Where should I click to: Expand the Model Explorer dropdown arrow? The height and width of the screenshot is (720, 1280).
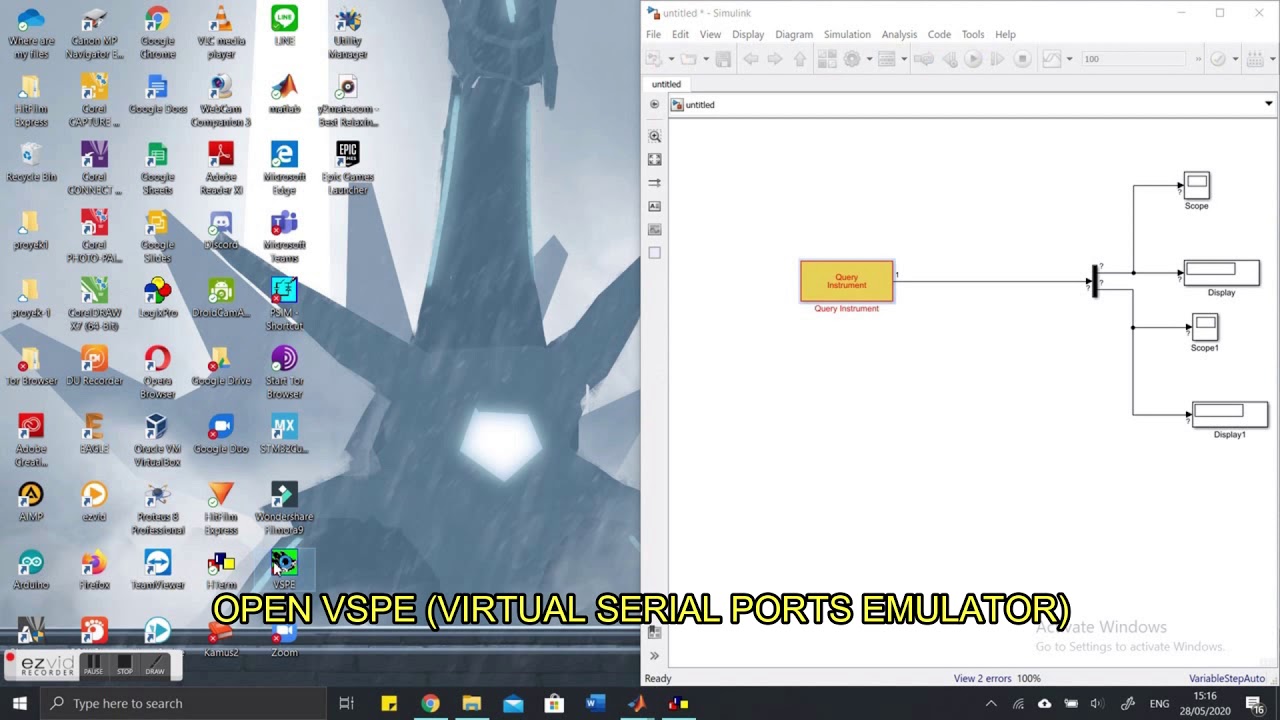[x=904, y=59]
